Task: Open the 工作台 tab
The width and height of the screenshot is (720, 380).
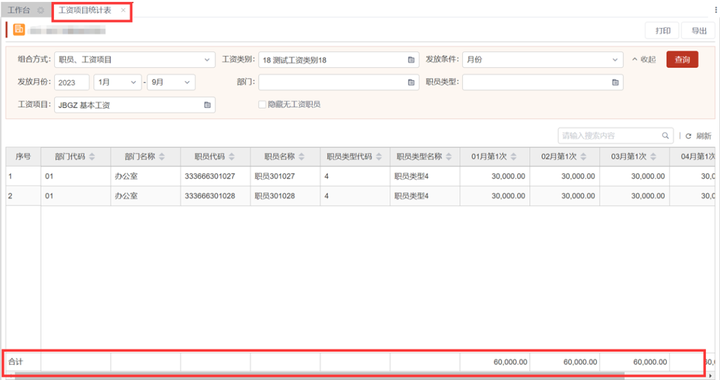Action: click(x=19, y=10)
